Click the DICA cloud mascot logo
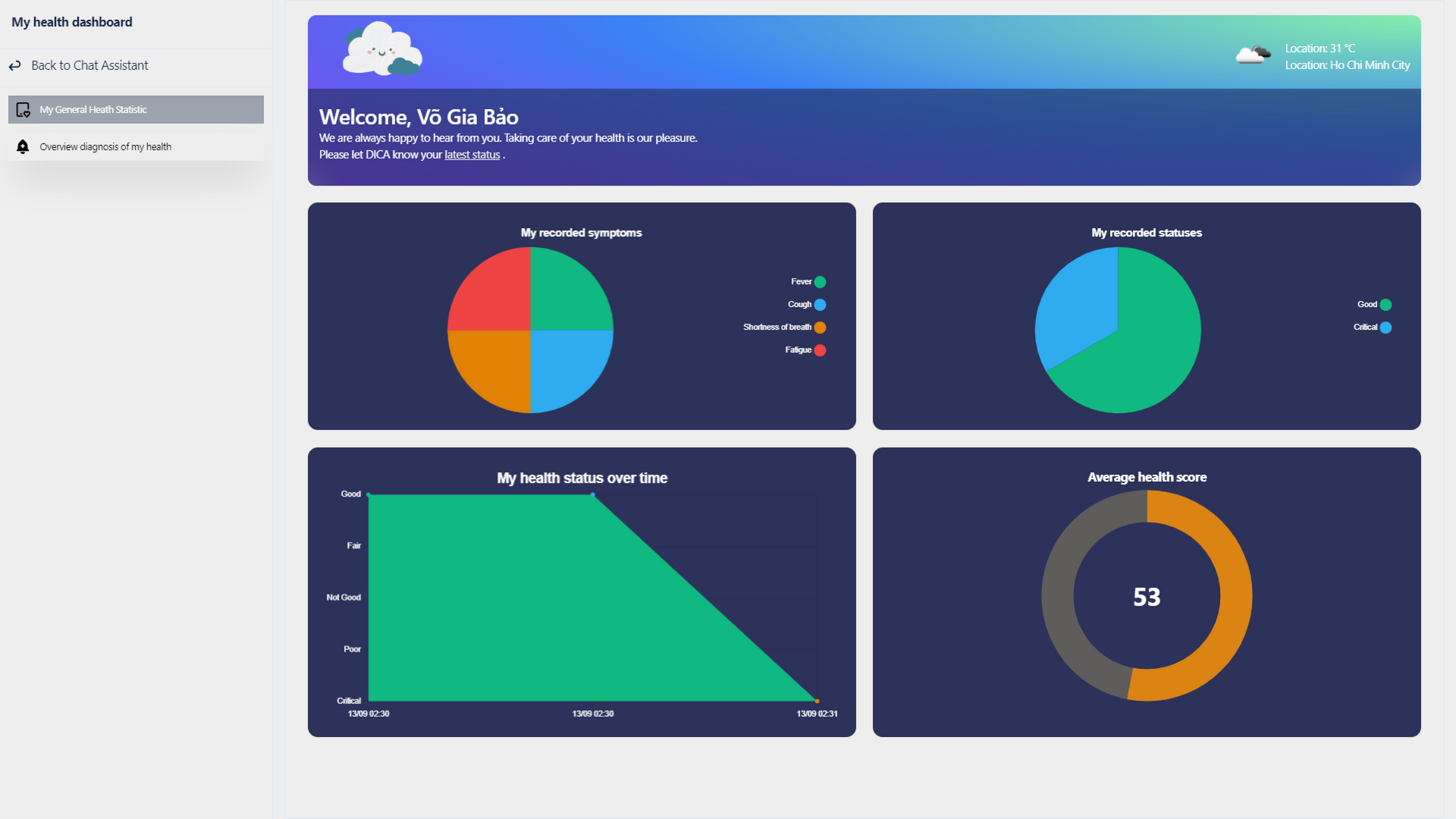 [x=381, y=50]
